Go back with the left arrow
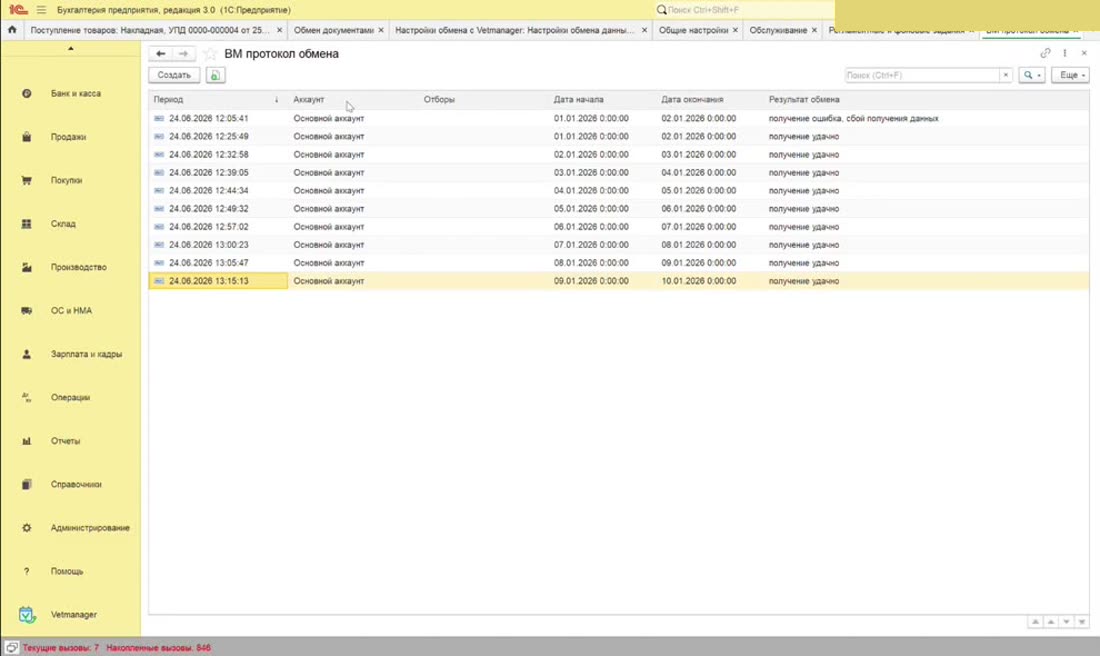The height and width of the screenshot is (656, 1100). [161, 54]
